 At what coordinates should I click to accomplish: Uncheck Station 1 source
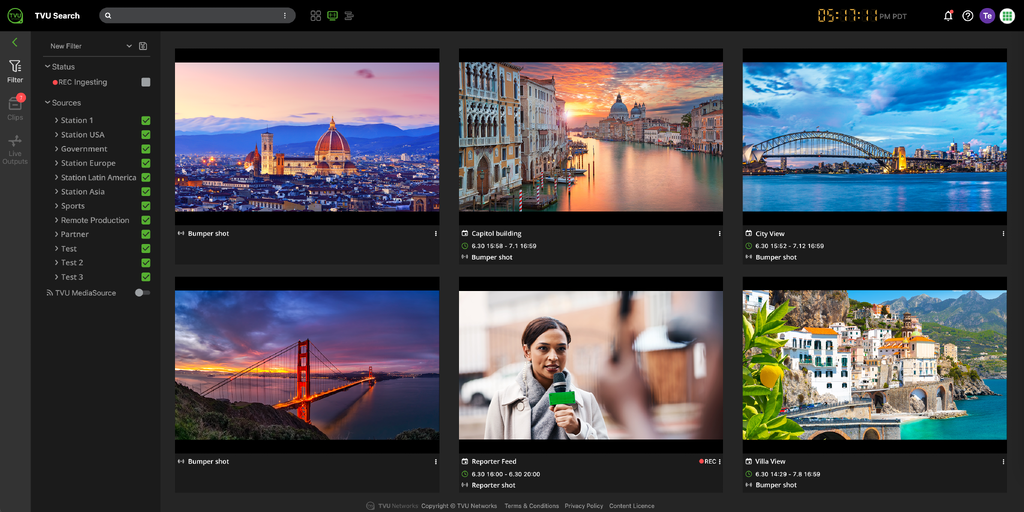coord(146,121)
